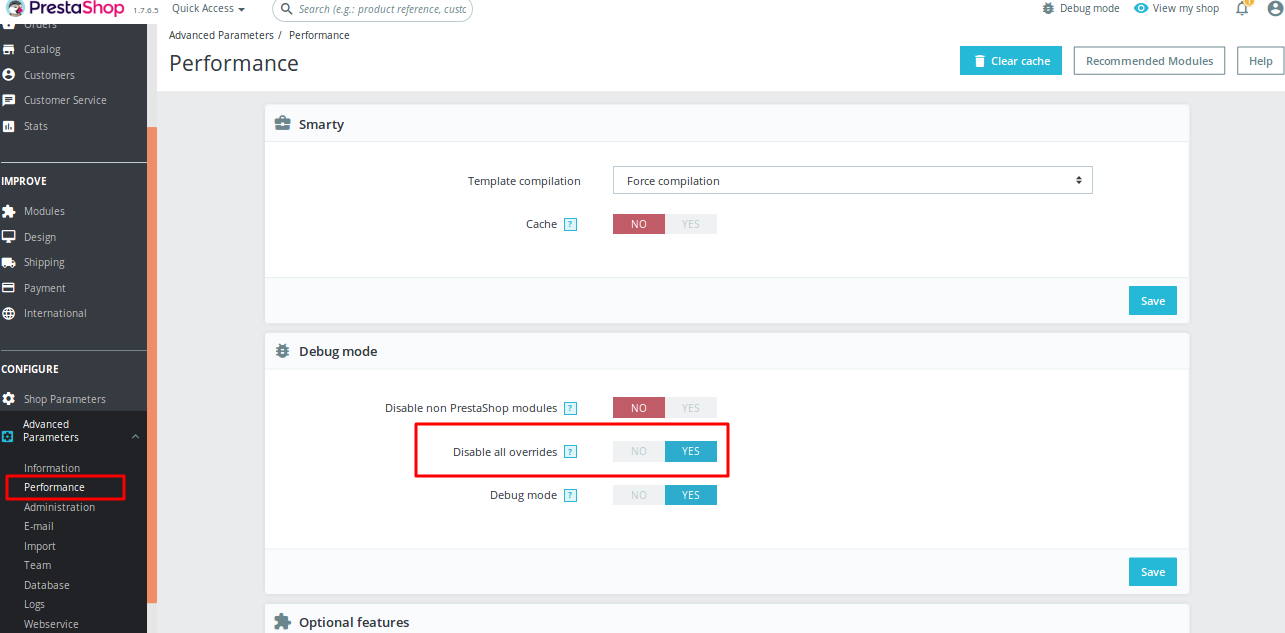Image resolution: width=1285 pixels, height=633 pixels.
Task: Open Team submenu item
Action: [38, 565]
